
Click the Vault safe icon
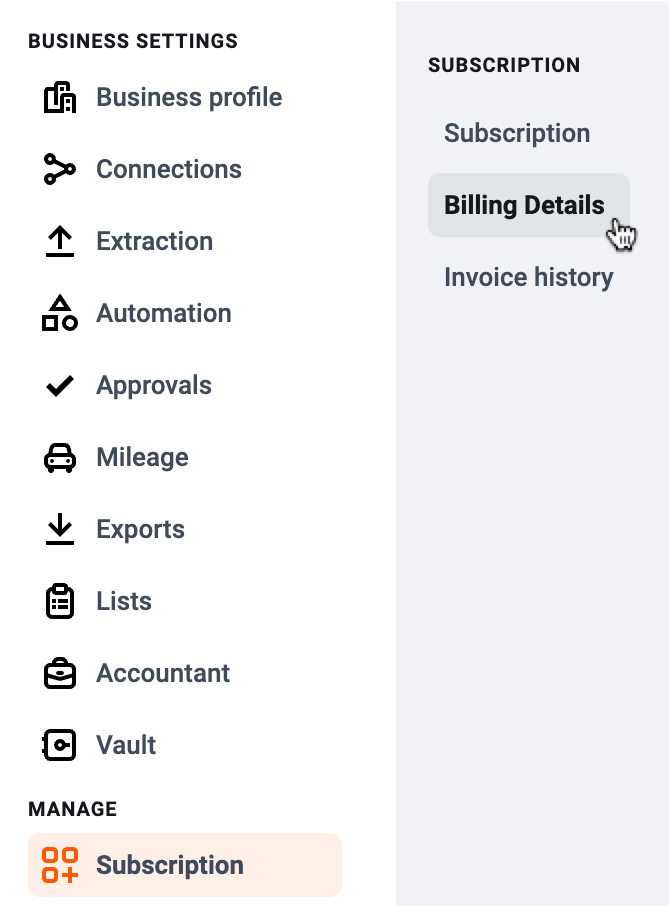(60, 745)
